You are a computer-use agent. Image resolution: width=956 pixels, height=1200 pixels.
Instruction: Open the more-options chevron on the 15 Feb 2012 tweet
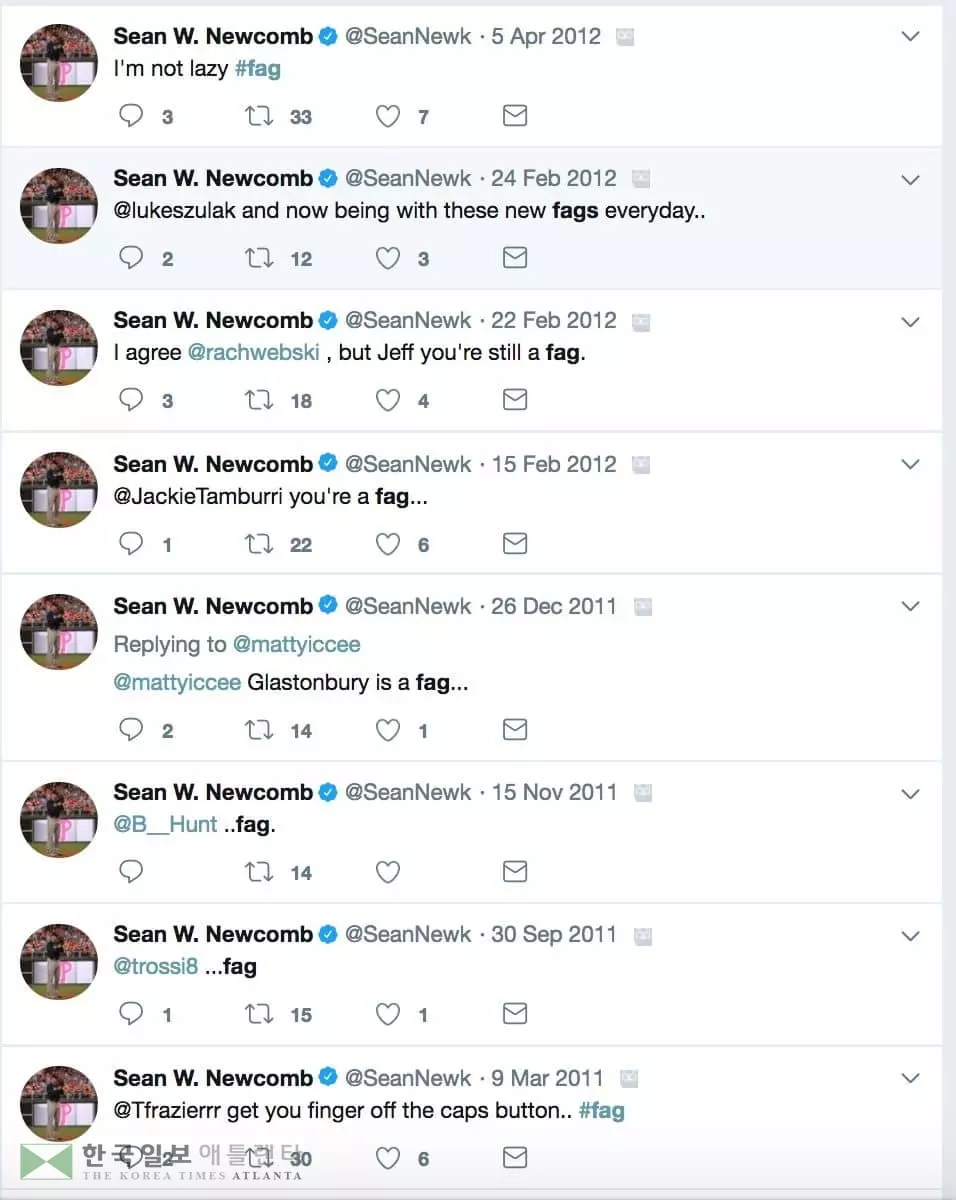(x=910, y=465)
